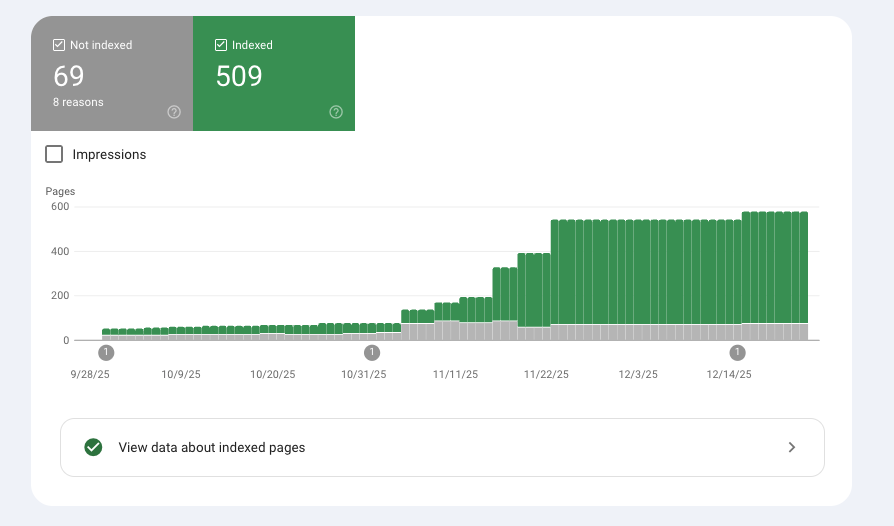Viewport: 894px width, 526px height.
Task: Click the 10/20/25 date label
Action: tap(273, 374)
